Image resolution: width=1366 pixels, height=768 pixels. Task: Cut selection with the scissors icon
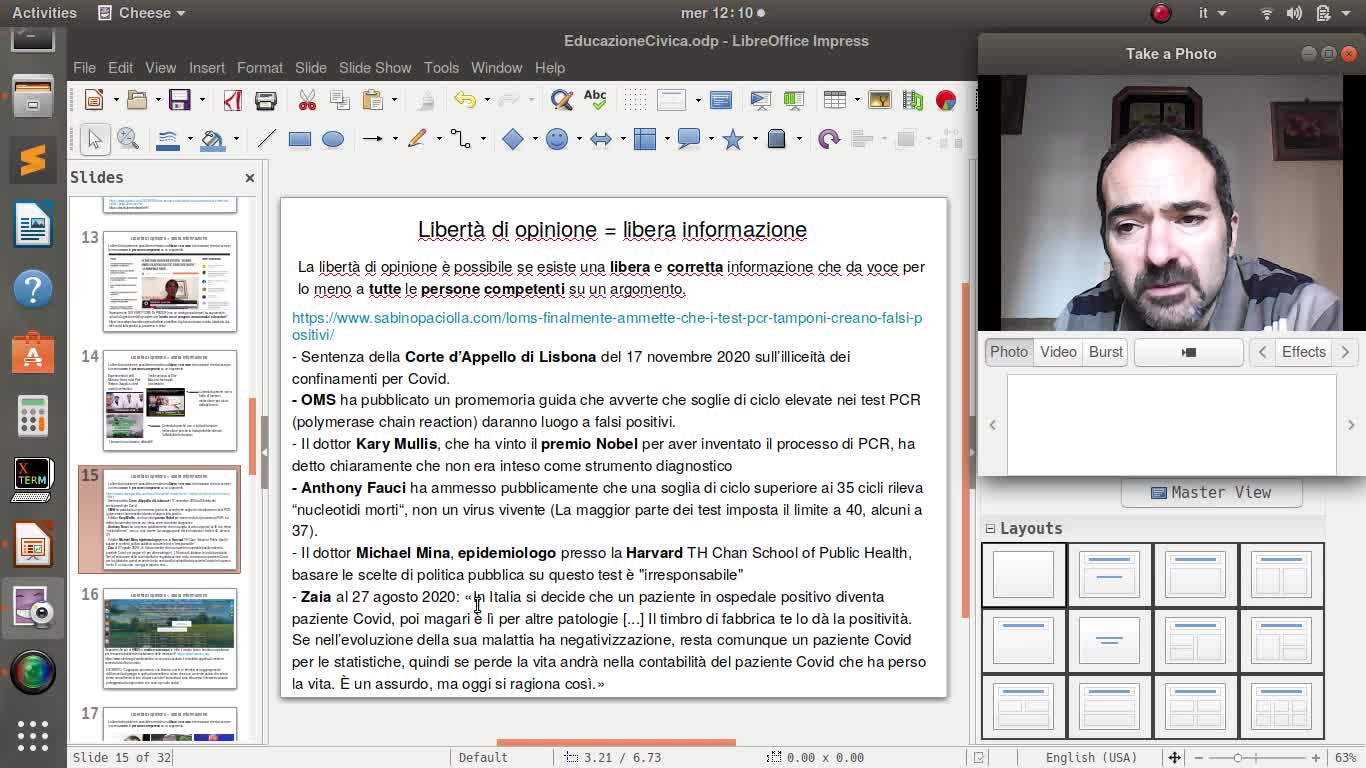tap(307, 100)
